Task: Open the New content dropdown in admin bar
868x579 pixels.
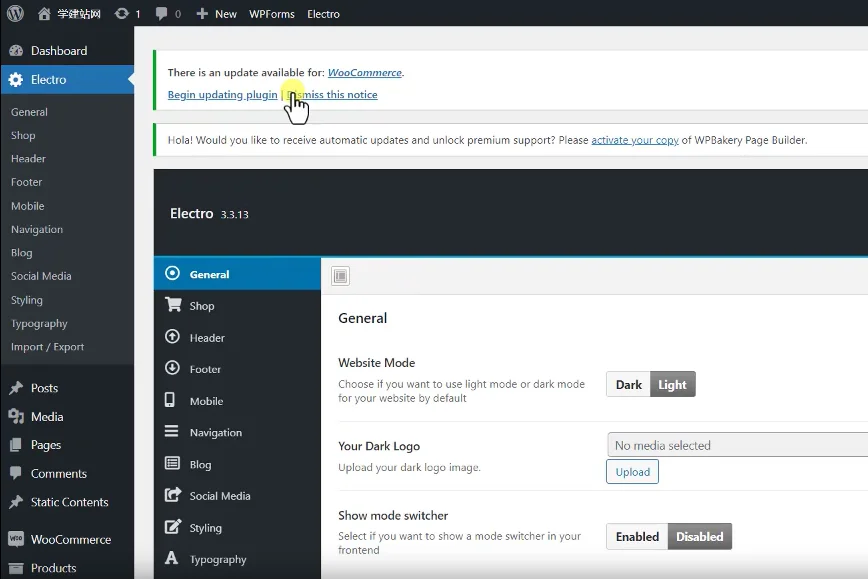Action: click(216, 14)
